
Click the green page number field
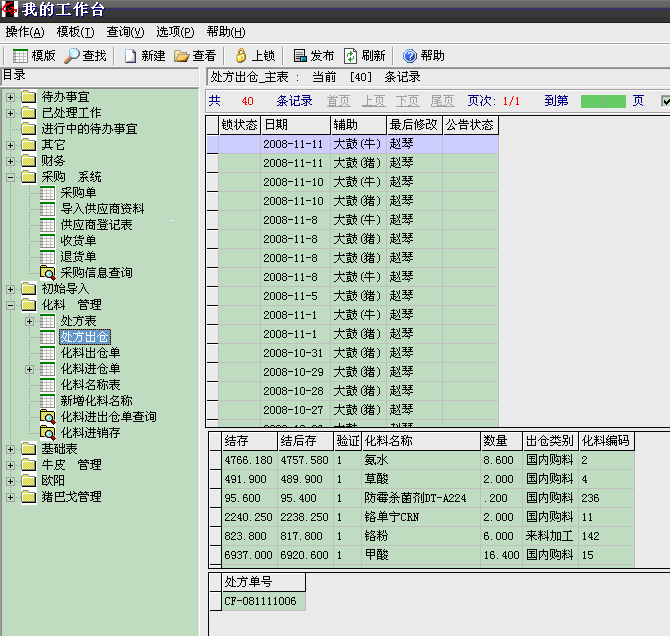click(602, 101)
